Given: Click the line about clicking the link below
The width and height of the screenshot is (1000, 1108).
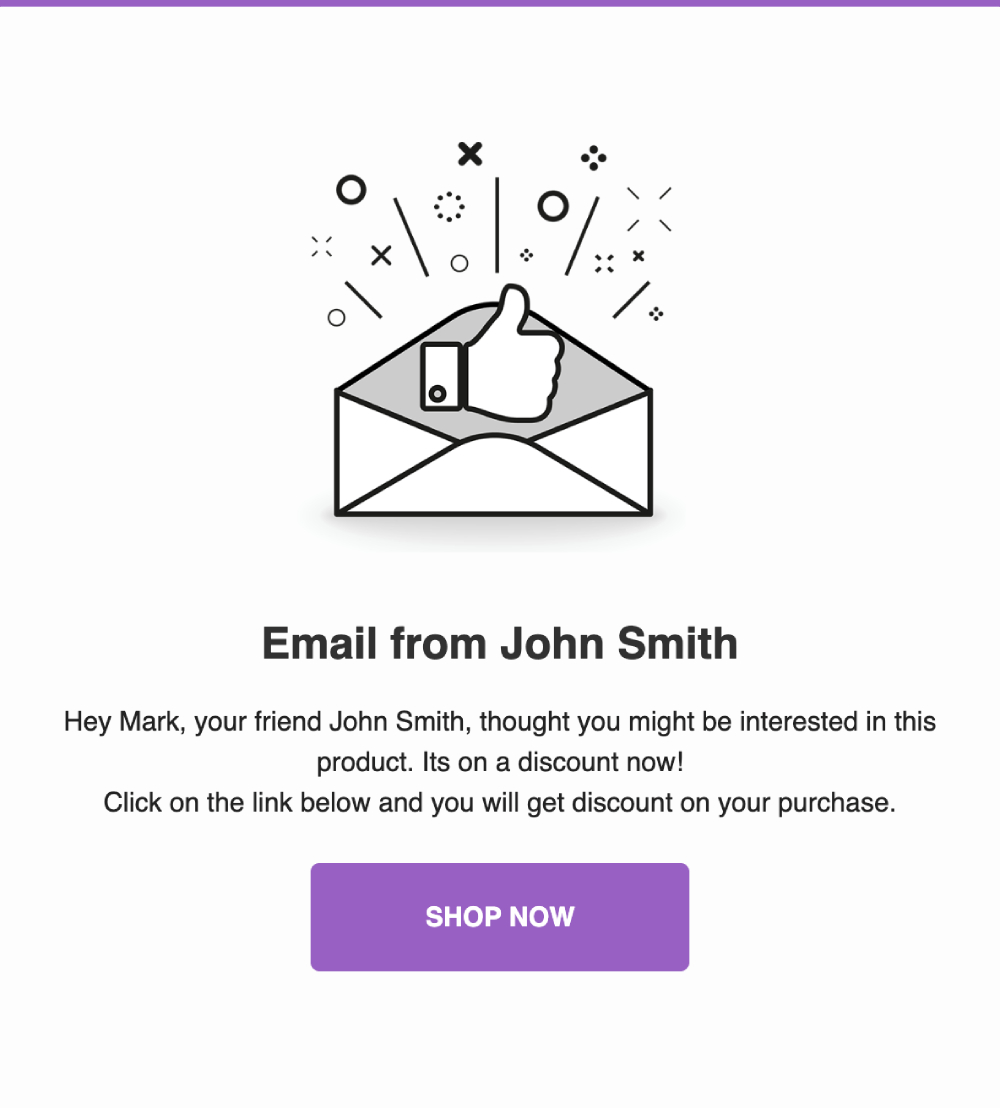Looking at the screenshot, I should click(499, 802).
